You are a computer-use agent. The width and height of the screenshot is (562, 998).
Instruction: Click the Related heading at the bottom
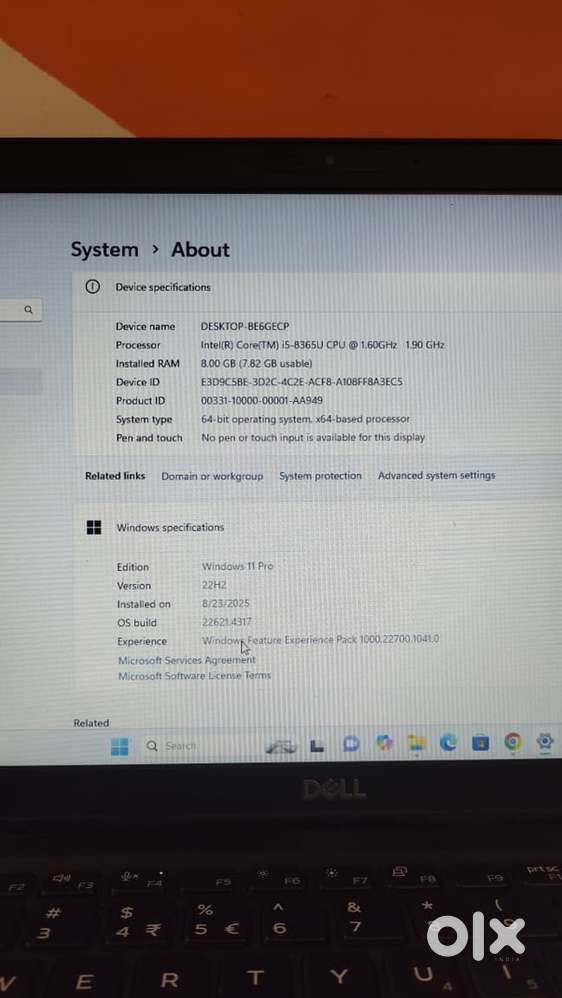91,723
